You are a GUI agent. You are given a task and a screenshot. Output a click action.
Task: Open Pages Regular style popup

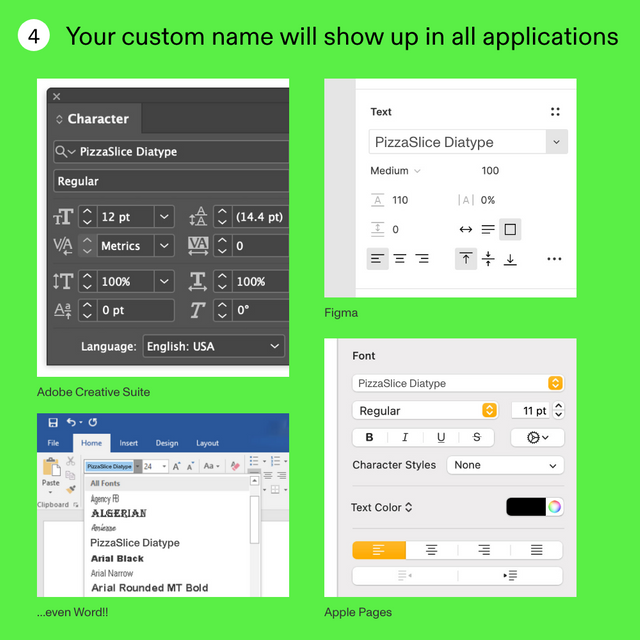tap(424, 411)
